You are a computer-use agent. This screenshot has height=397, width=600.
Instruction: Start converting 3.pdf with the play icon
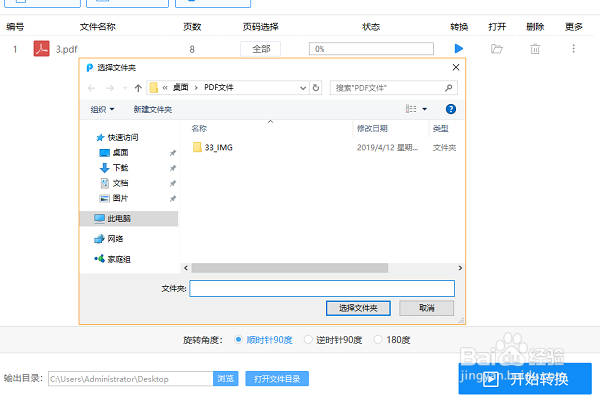pyautogui.click(x=458, y=49)
